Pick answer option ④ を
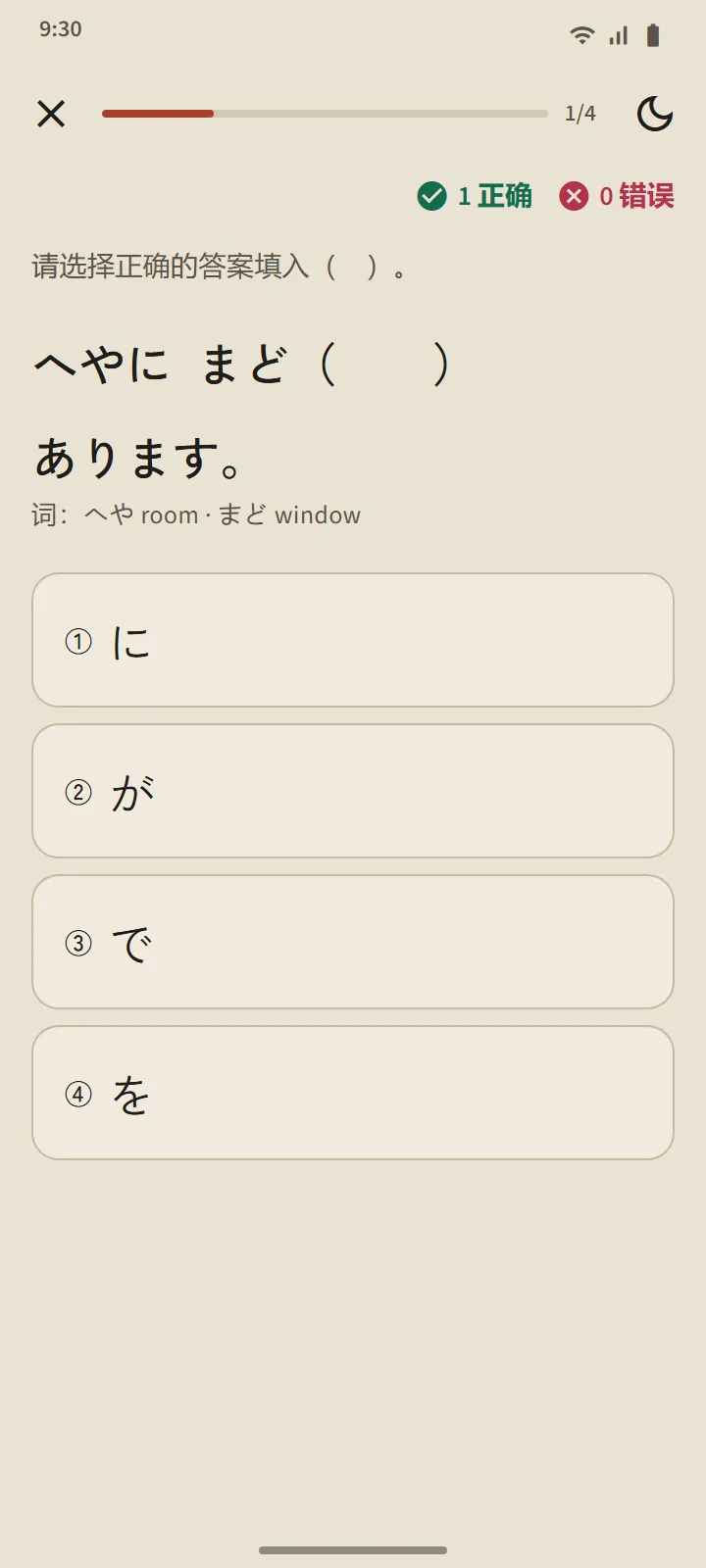This screenshot has width=706, height=1568. coord(353,1093)
